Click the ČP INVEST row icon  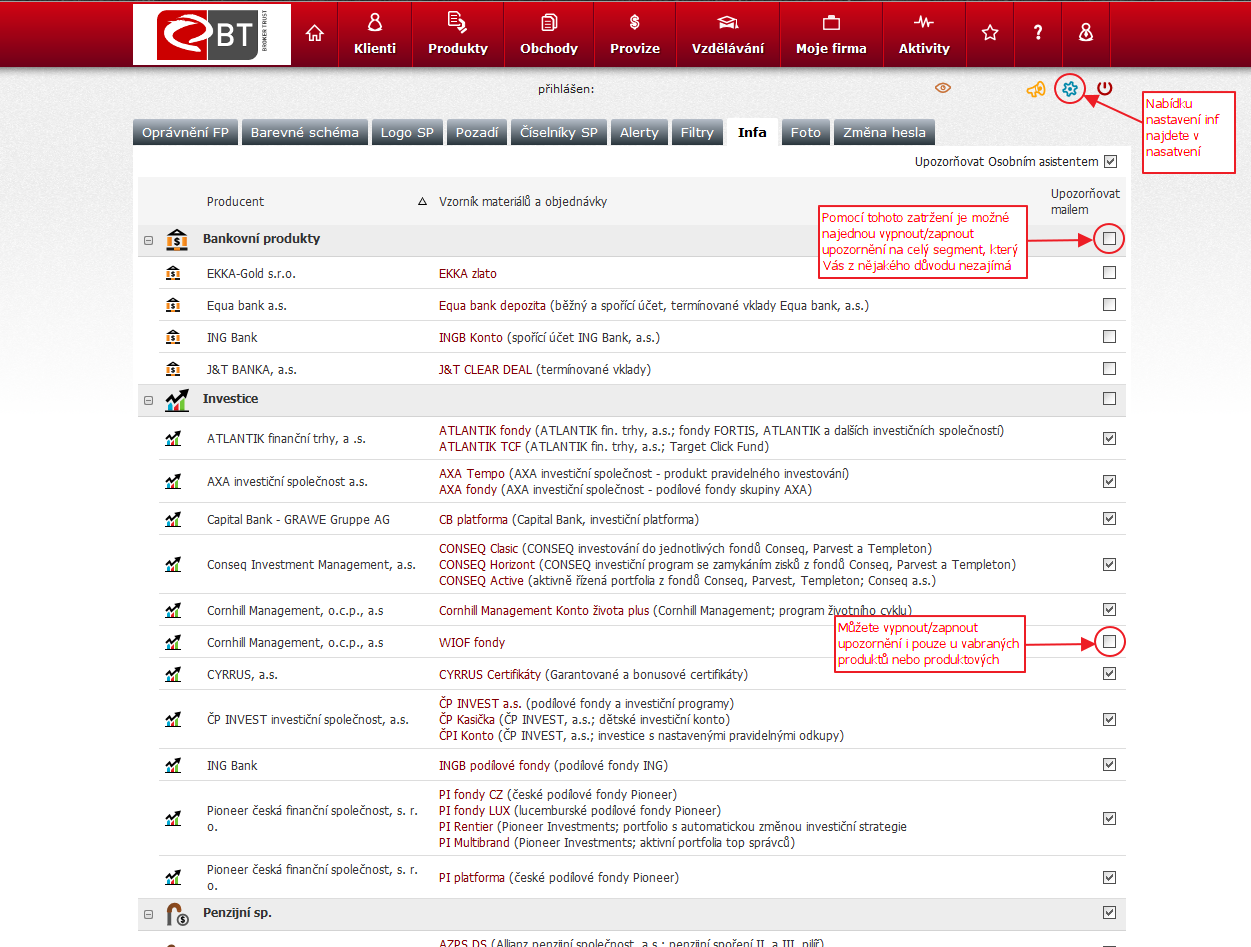[173, 719]
